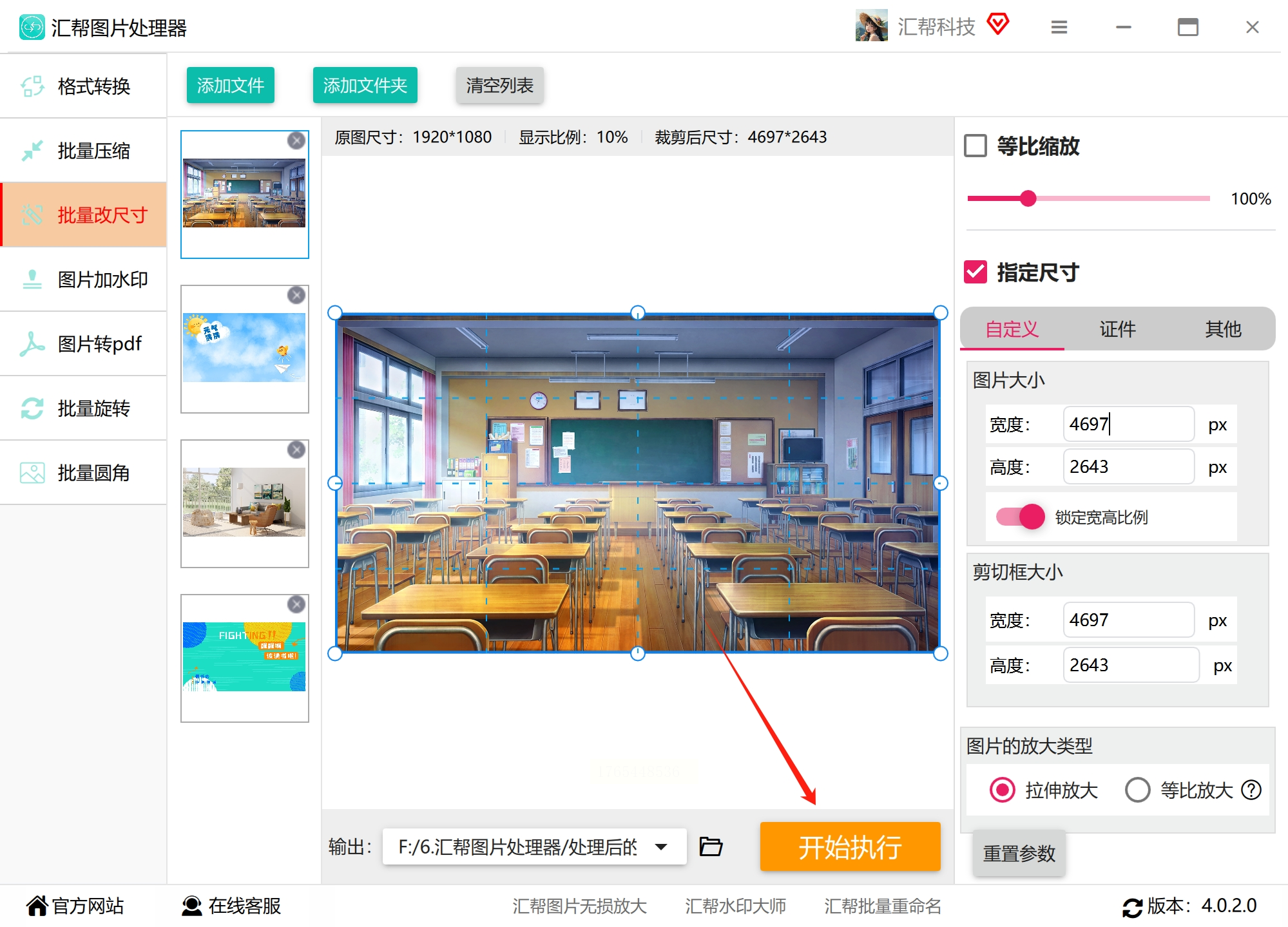Remove the classroom thumbnail with X
This screenshot has height=927, width=1288.
pyautogui.click(x=296, y=140)
